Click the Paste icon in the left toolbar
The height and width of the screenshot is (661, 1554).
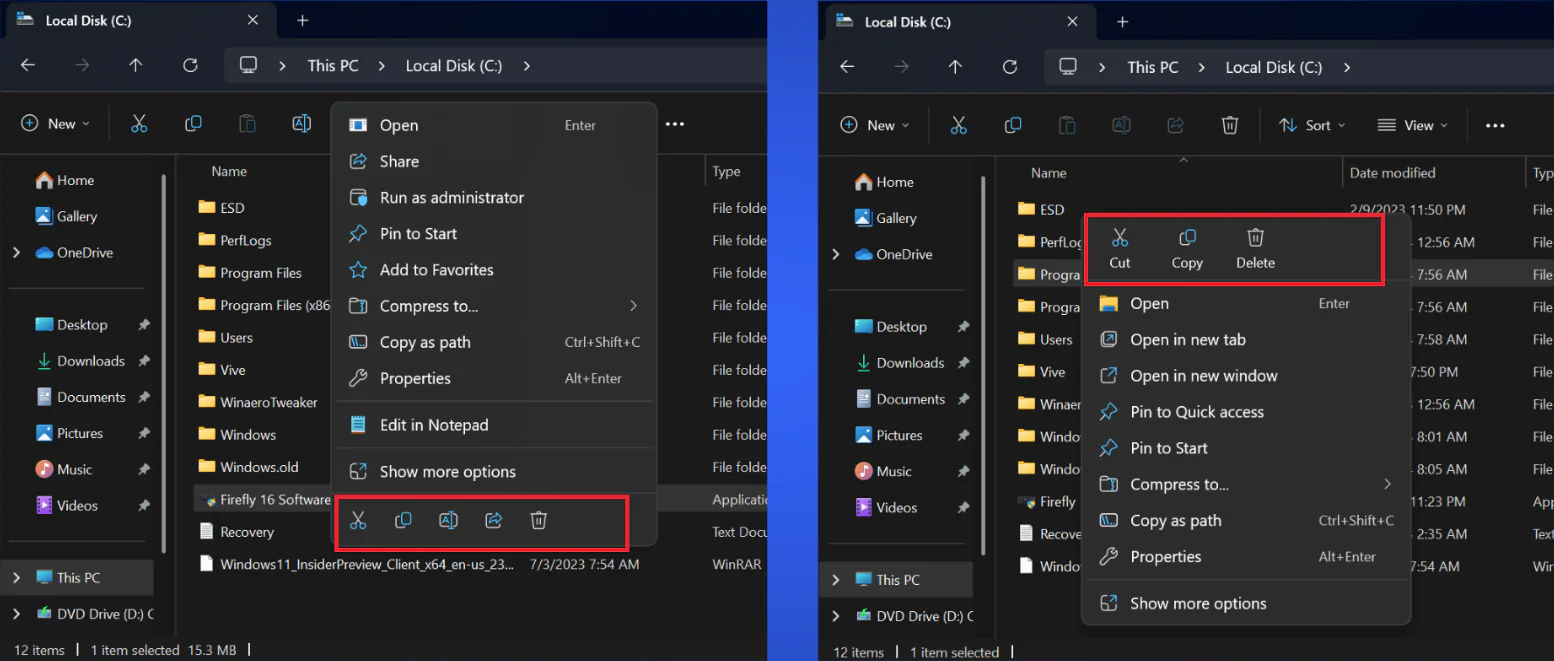click(x=247, y=123)
